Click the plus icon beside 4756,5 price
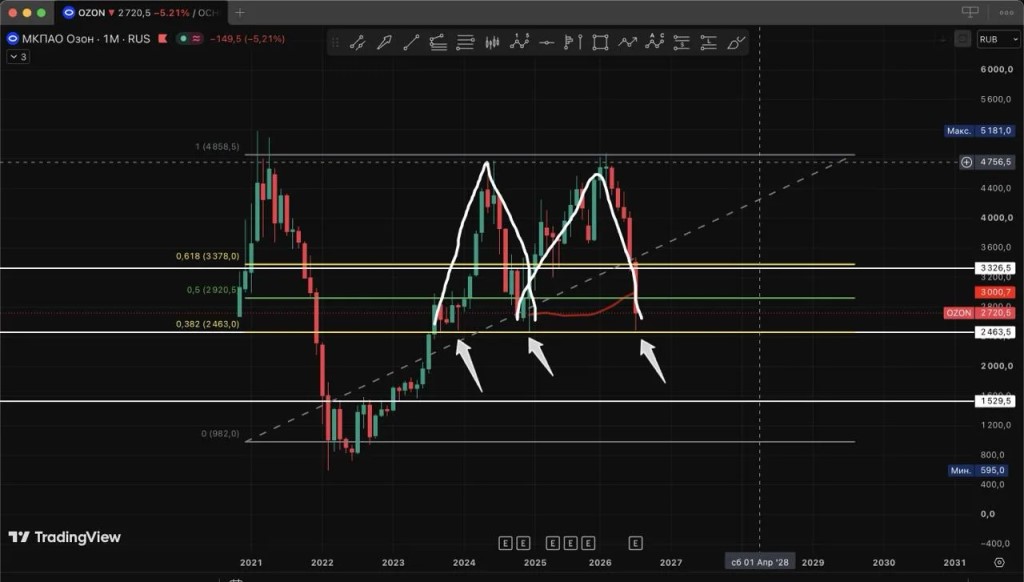The width and height of the screenshot is (1024, 582). point(967,162)
